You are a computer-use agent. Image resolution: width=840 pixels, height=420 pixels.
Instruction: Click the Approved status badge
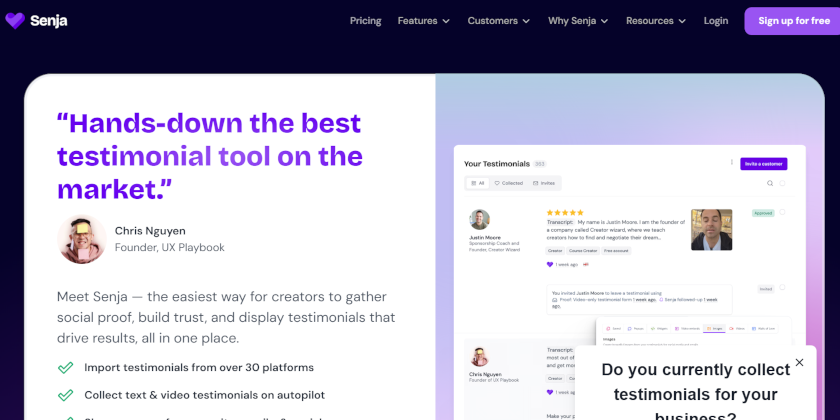click(x=763, y=213)
